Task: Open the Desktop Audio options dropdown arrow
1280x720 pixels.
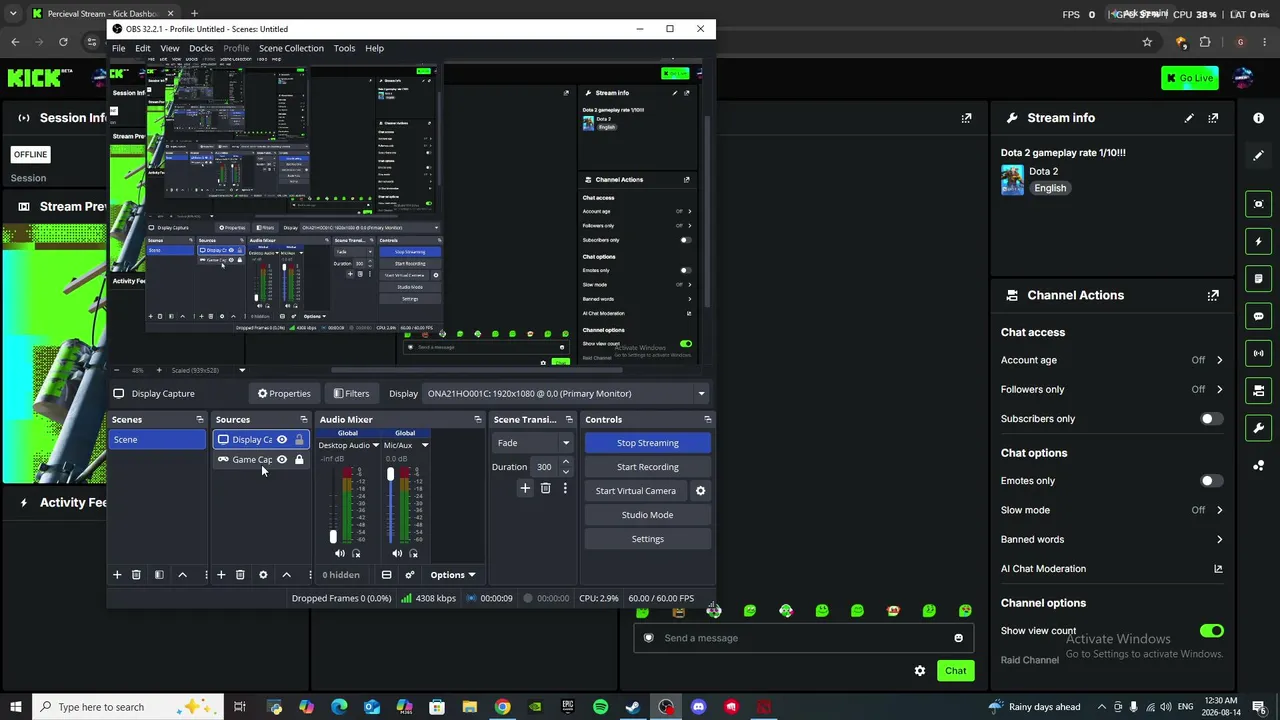Action: click(375, 445)
